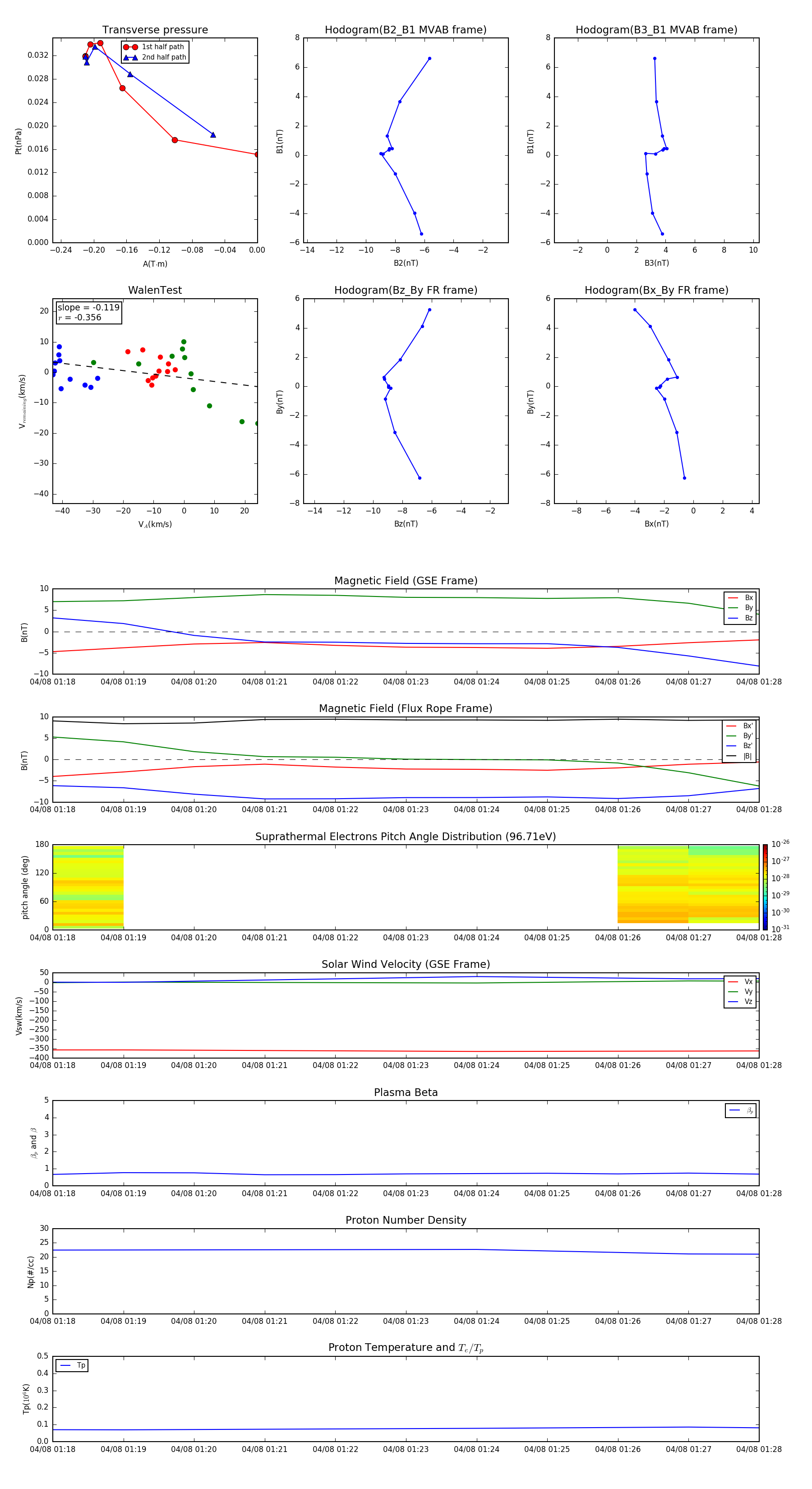812x1489 pixels.
Task: Click 'Solar Wind Velocity (GSE Frame)' title
Action: 406,964
